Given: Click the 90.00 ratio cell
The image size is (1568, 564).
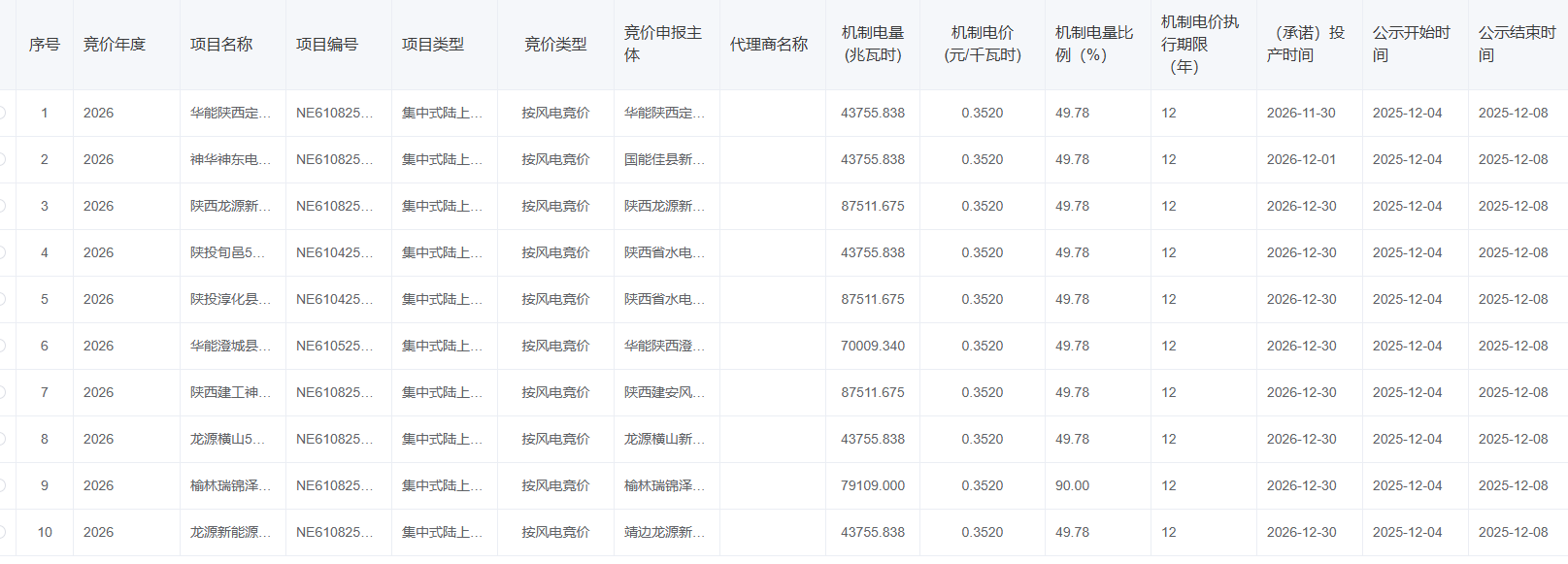Looking at the screenshot, I should pos(1072,485).
